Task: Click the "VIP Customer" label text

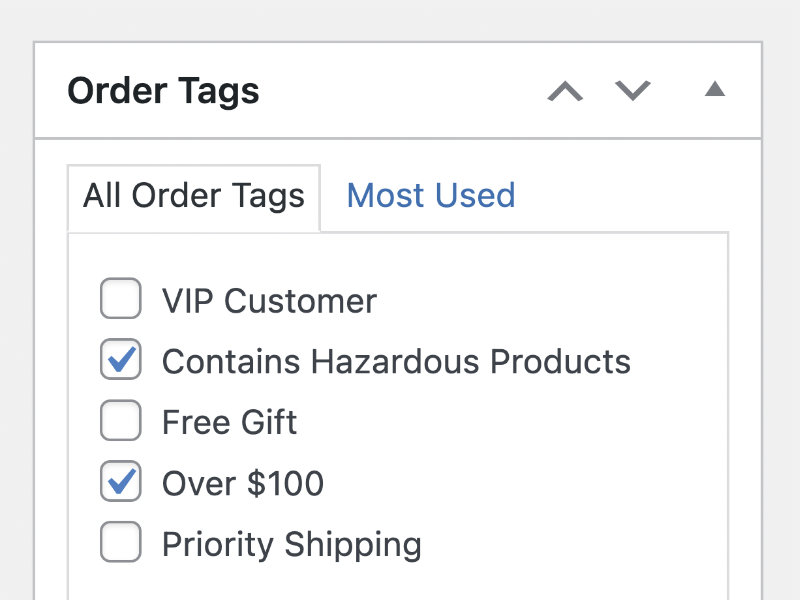Action: [269, 301]
